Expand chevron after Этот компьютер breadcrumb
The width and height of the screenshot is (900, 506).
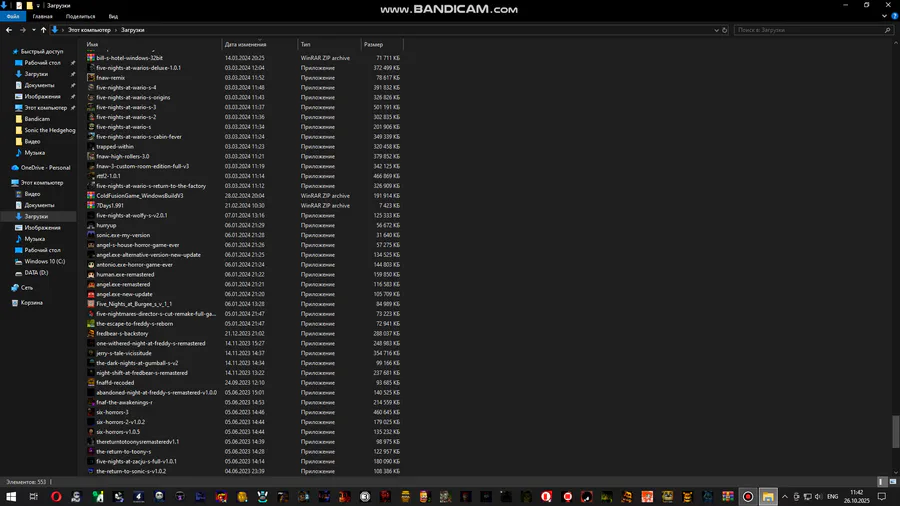[x=116, y=30]
